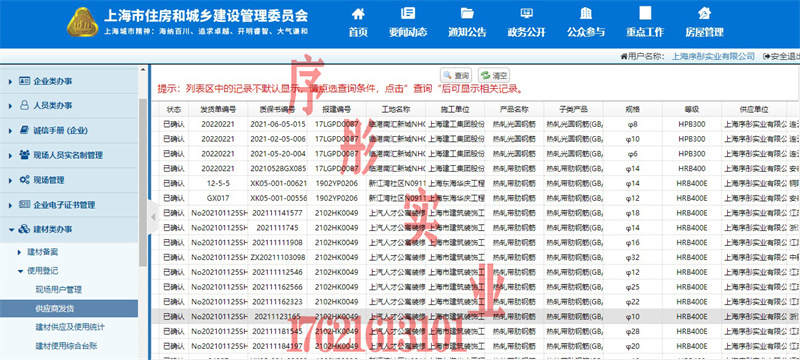This screenshot has height=360, width=800.
Task: Click the 发货单编号 cell 12-5-5
Action: [x=218, y=183]
